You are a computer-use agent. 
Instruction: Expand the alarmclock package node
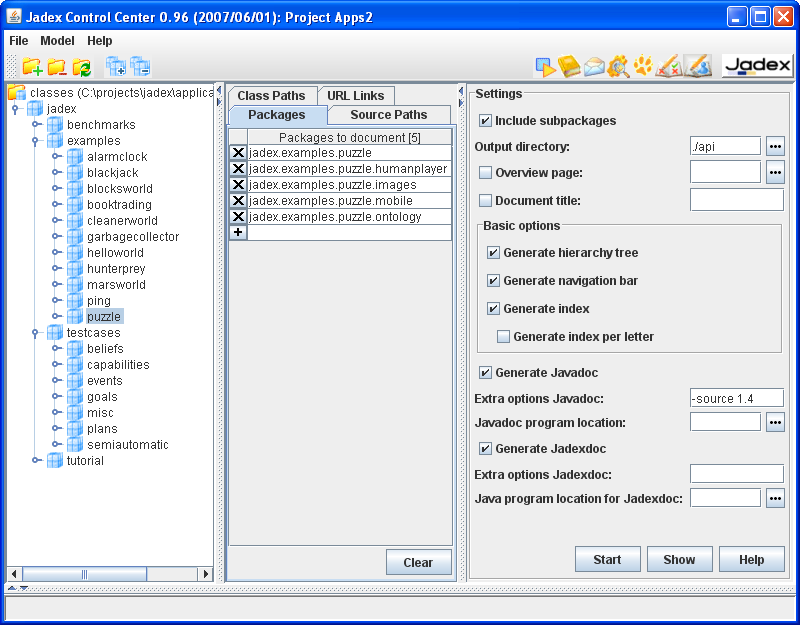pos(57,157)
